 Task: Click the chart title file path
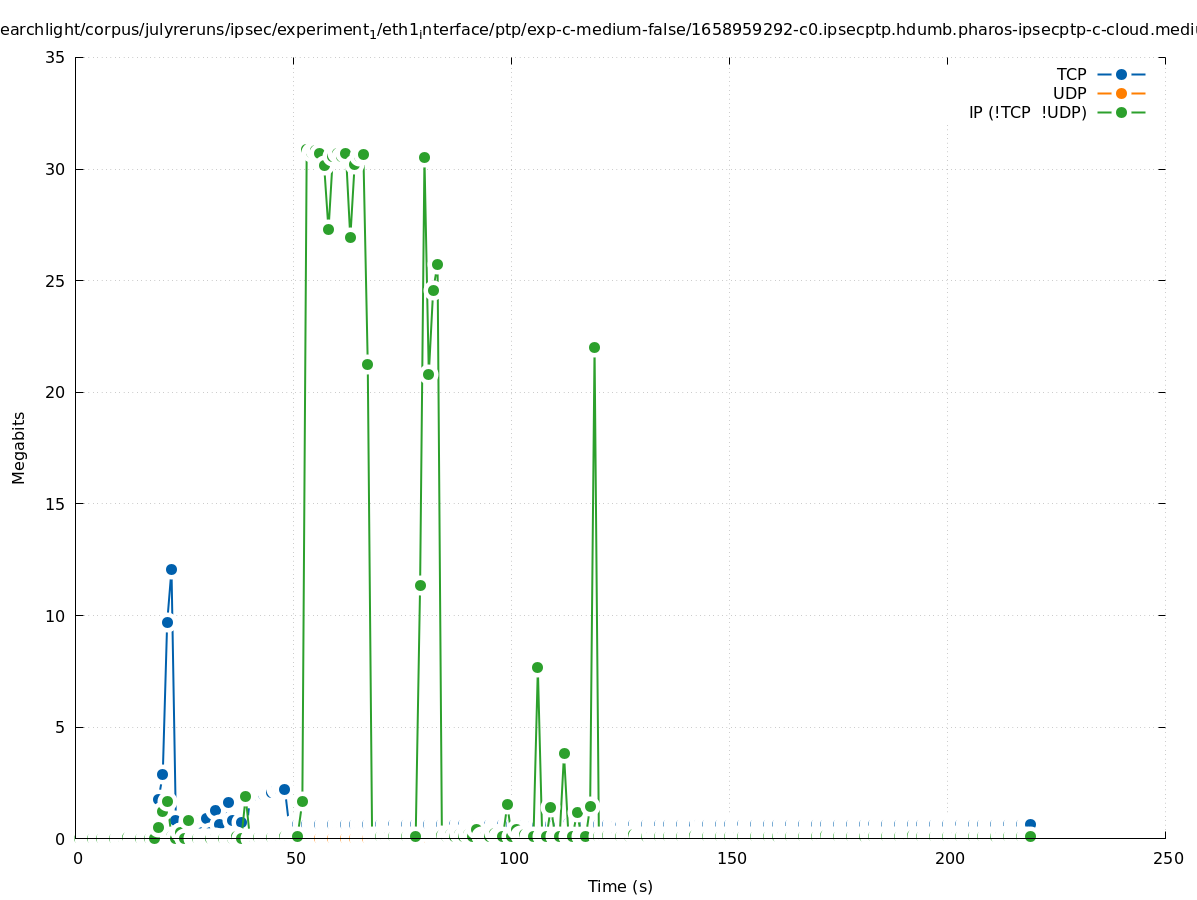[x=598, y=30]
